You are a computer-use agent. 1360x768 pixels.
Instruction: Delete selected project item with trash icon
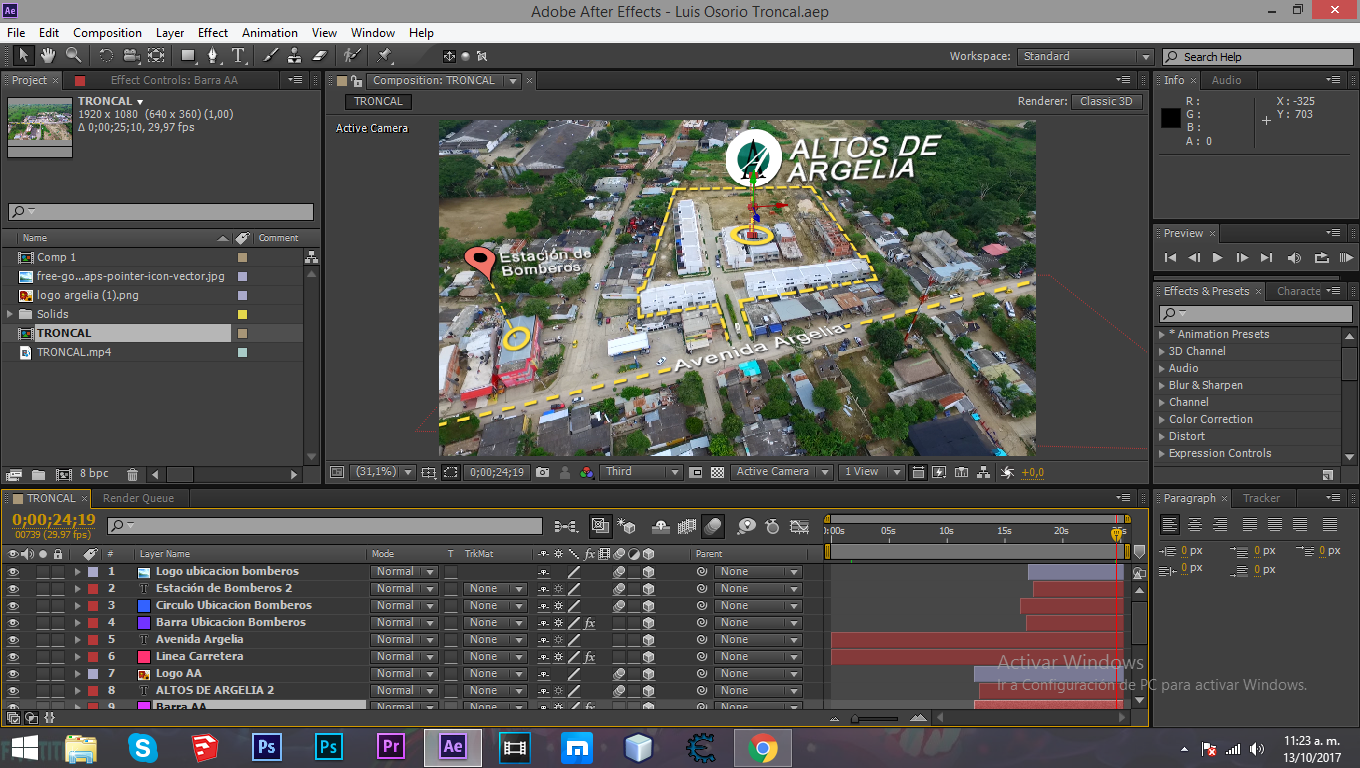[x=132, y=474]
